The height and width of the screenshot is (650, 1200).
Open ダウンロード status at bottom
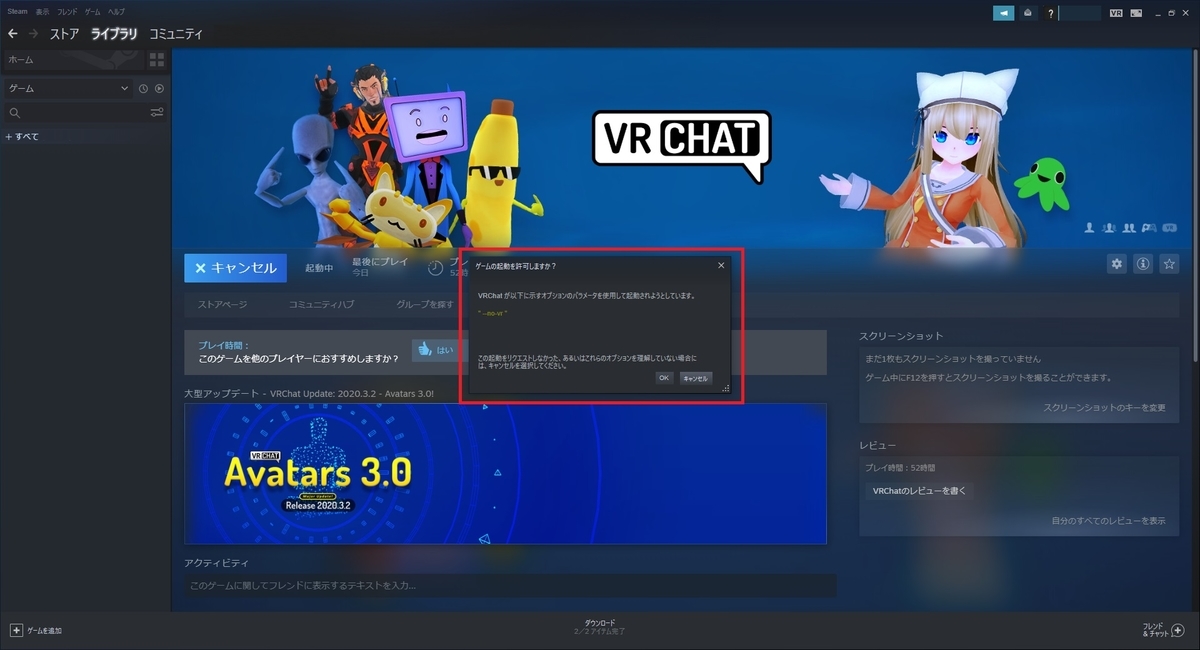point(600,627)
